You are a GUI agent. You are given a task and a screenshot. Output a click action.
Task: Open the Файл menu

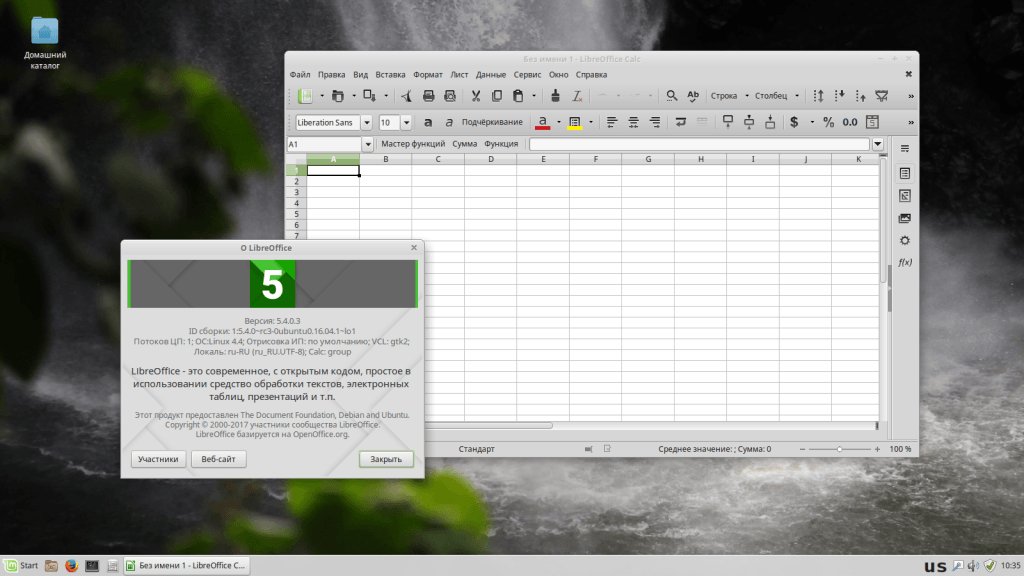[x=300, y=74]
